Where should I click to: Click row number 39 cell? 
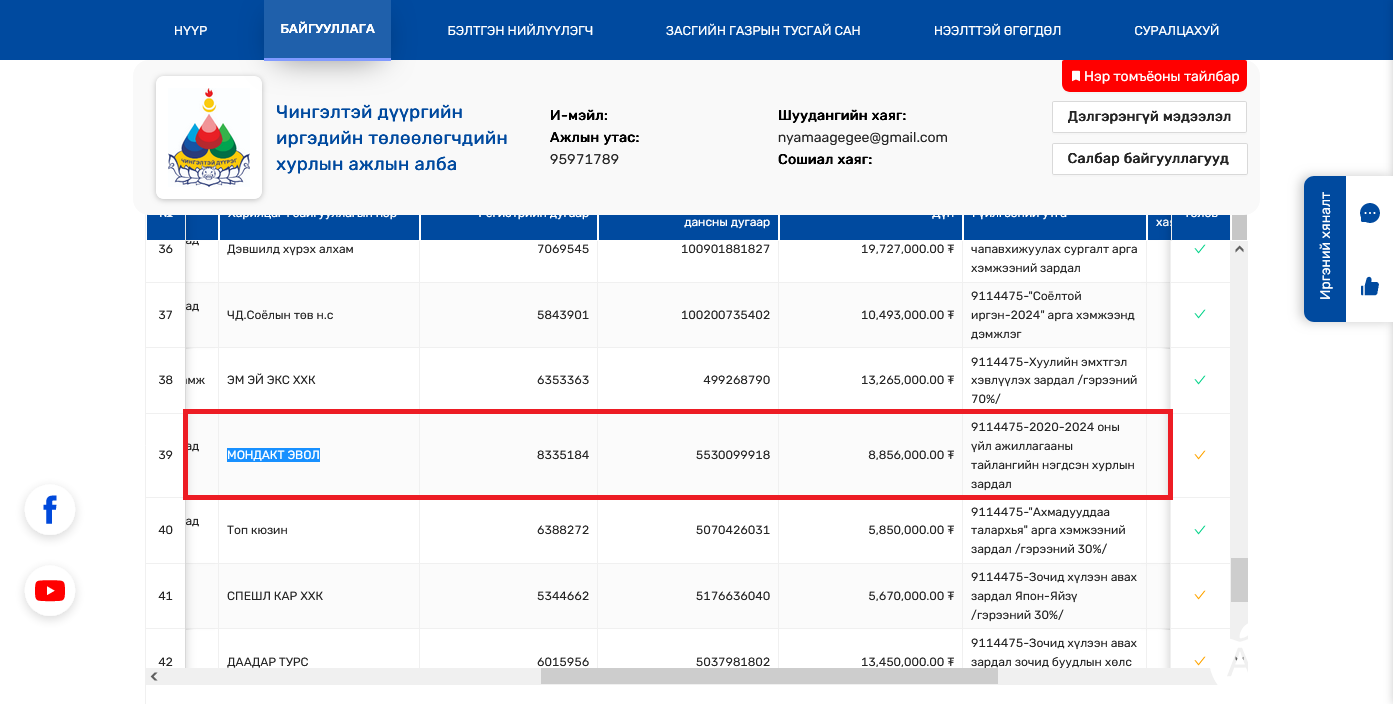(166, 455)
